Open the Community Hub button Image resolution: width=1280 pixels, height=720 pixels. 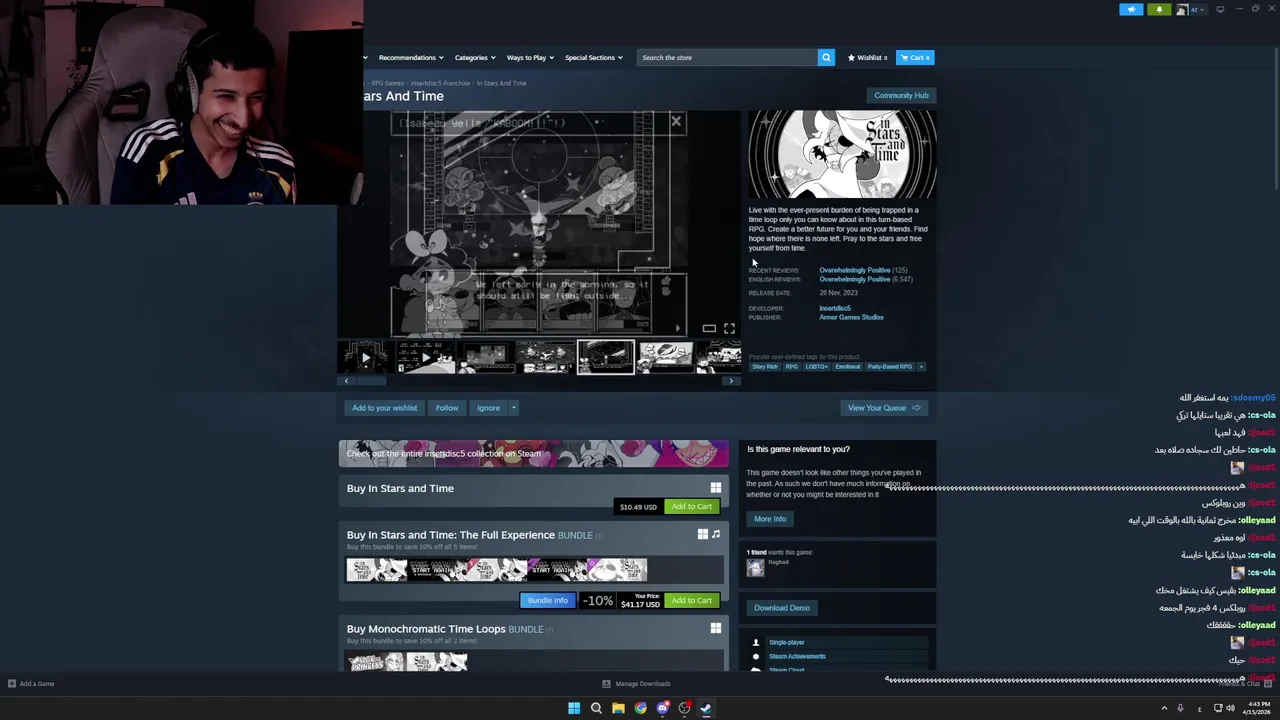point(901,95)
